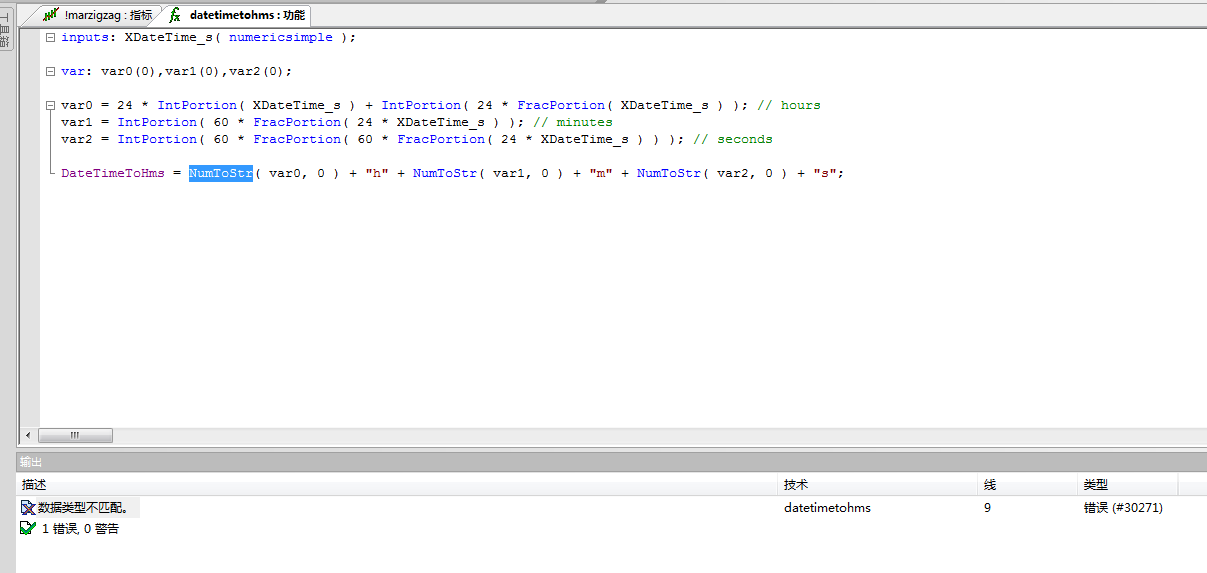The image size is (1207, 573).
Task: Click the horizontal scrollbar left arrow
Action: pyautogui.click(x=28, y=436)
